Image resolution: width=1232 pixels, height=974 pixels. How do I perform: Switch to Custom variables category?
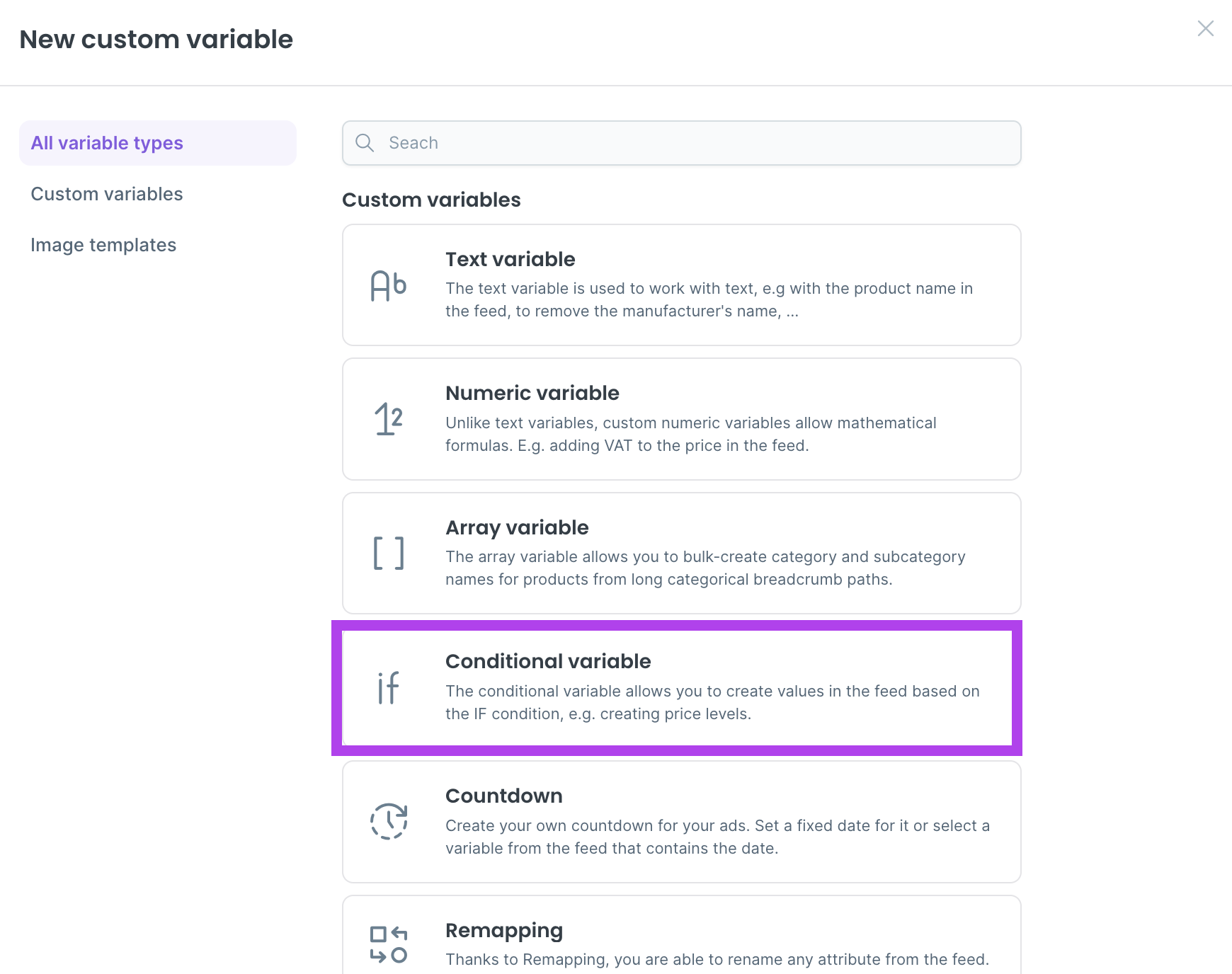107,194
